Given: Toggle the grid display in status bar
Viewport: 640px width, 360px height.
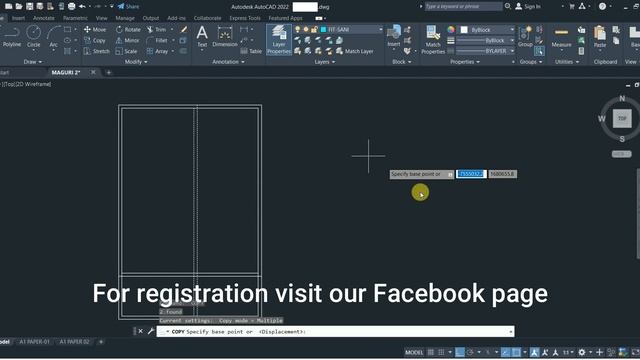Looking at the screenshot, I should [x=431, y=352].
